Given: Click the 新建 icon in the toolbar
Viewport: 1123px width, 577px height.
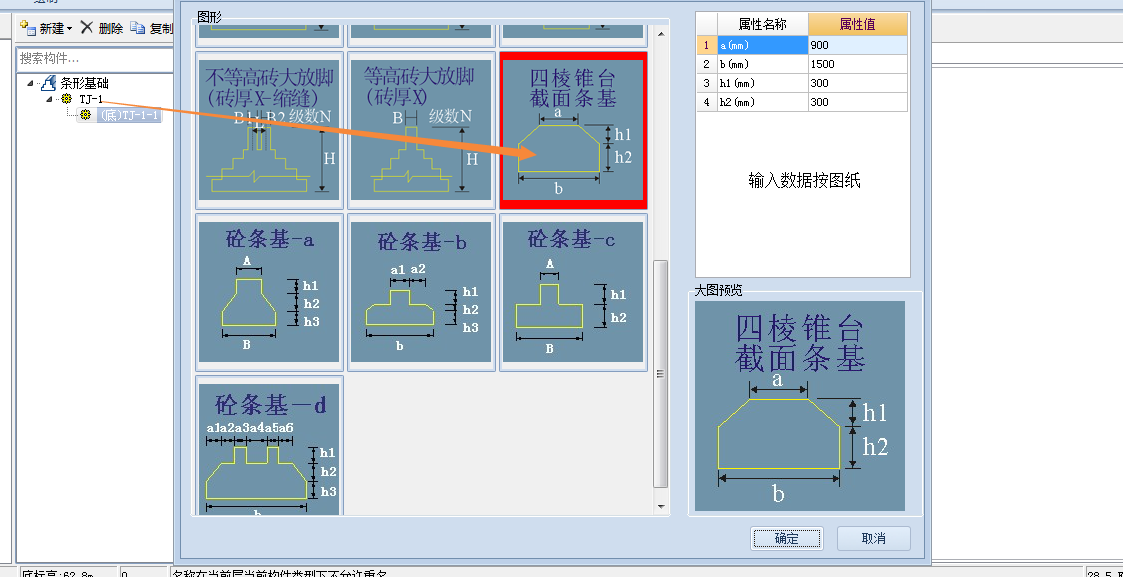Looking at the screenshot, I should coord(28,28).
